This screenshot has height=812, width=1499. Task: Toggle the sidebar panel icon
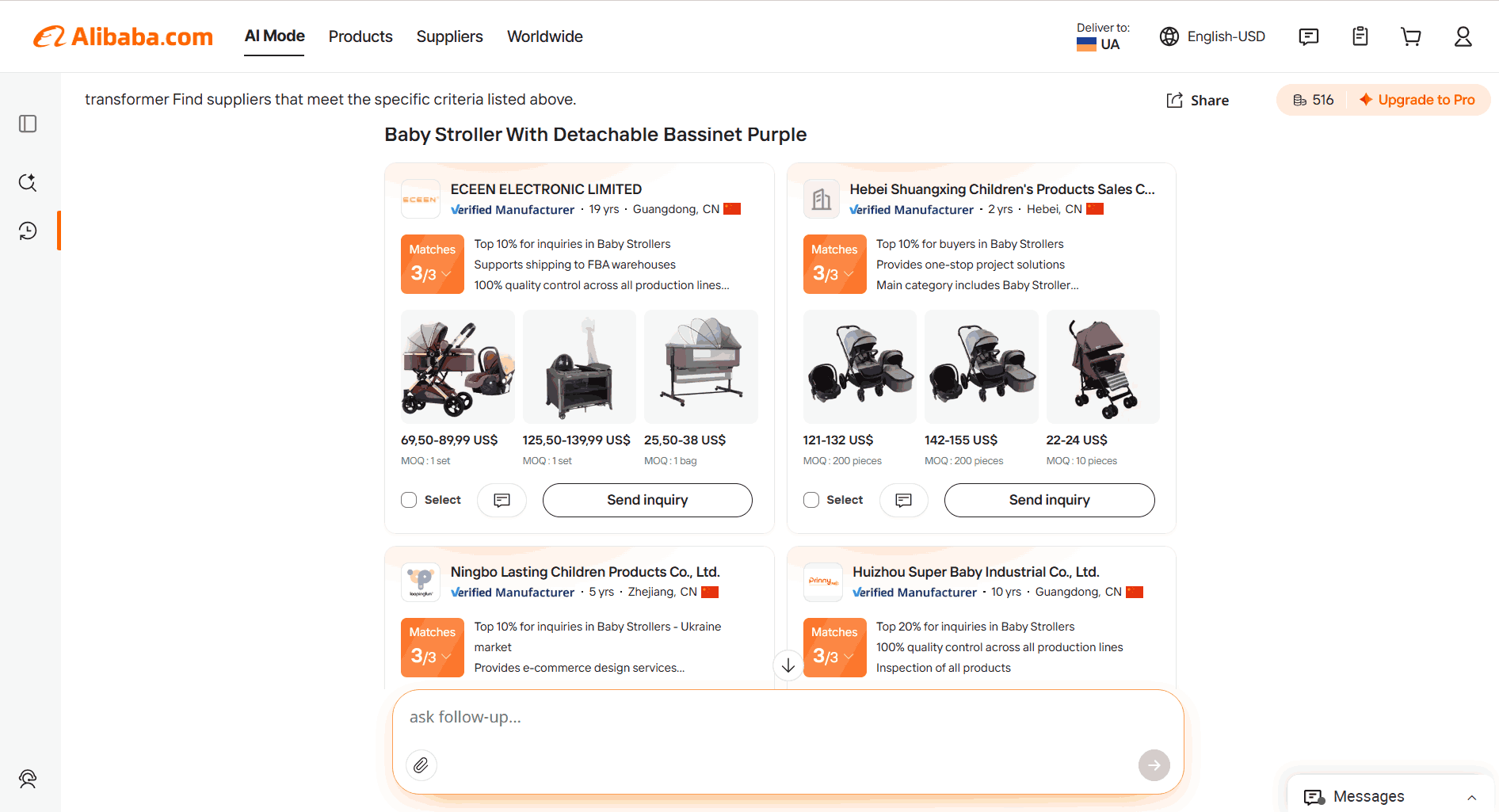(28, 124)
